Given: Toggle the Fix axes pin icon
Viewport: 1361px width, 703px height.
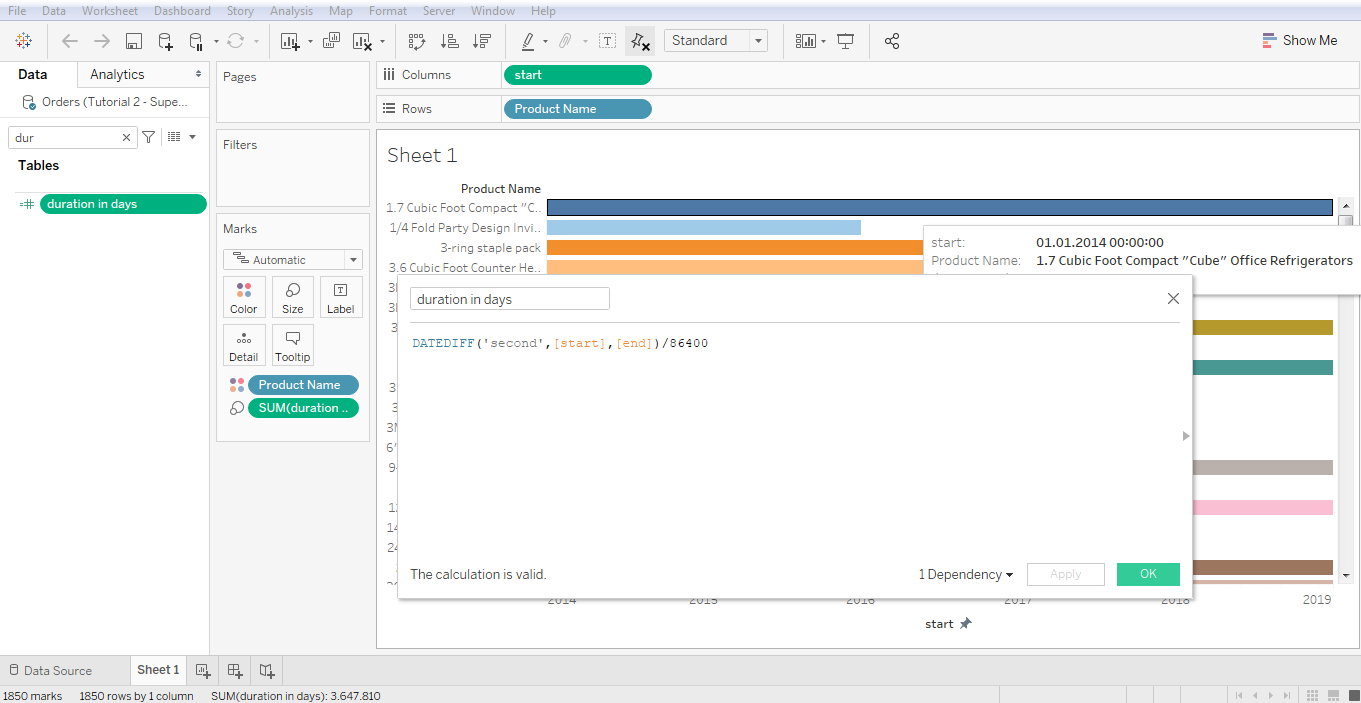Looking at the screenshot, I should [640, 41].
